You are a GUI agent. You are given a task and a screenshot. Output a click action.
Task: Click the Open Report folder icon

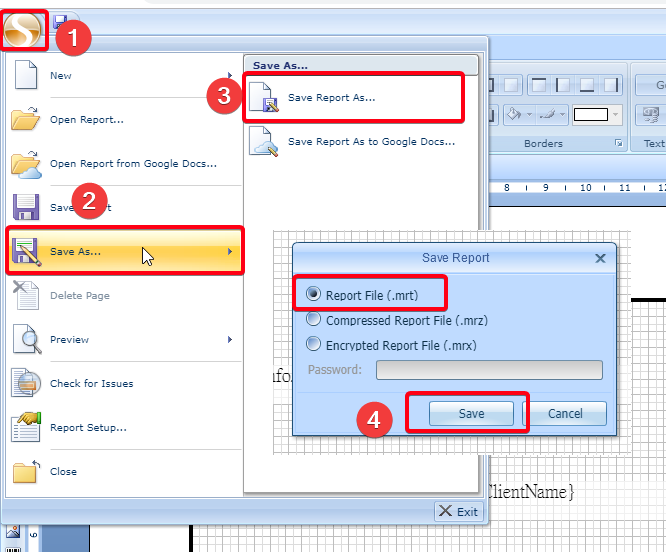tap(25, 120)
